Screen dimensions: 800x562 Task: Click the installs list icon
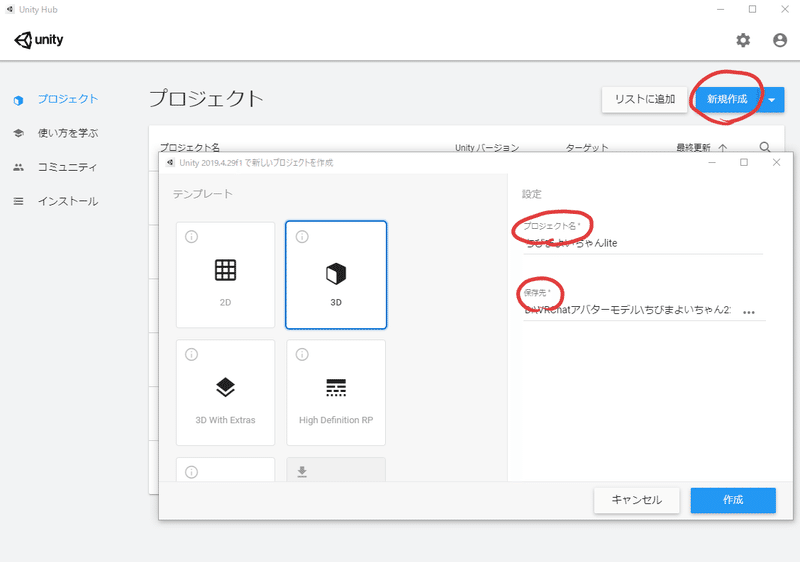[x=18, y=201]
